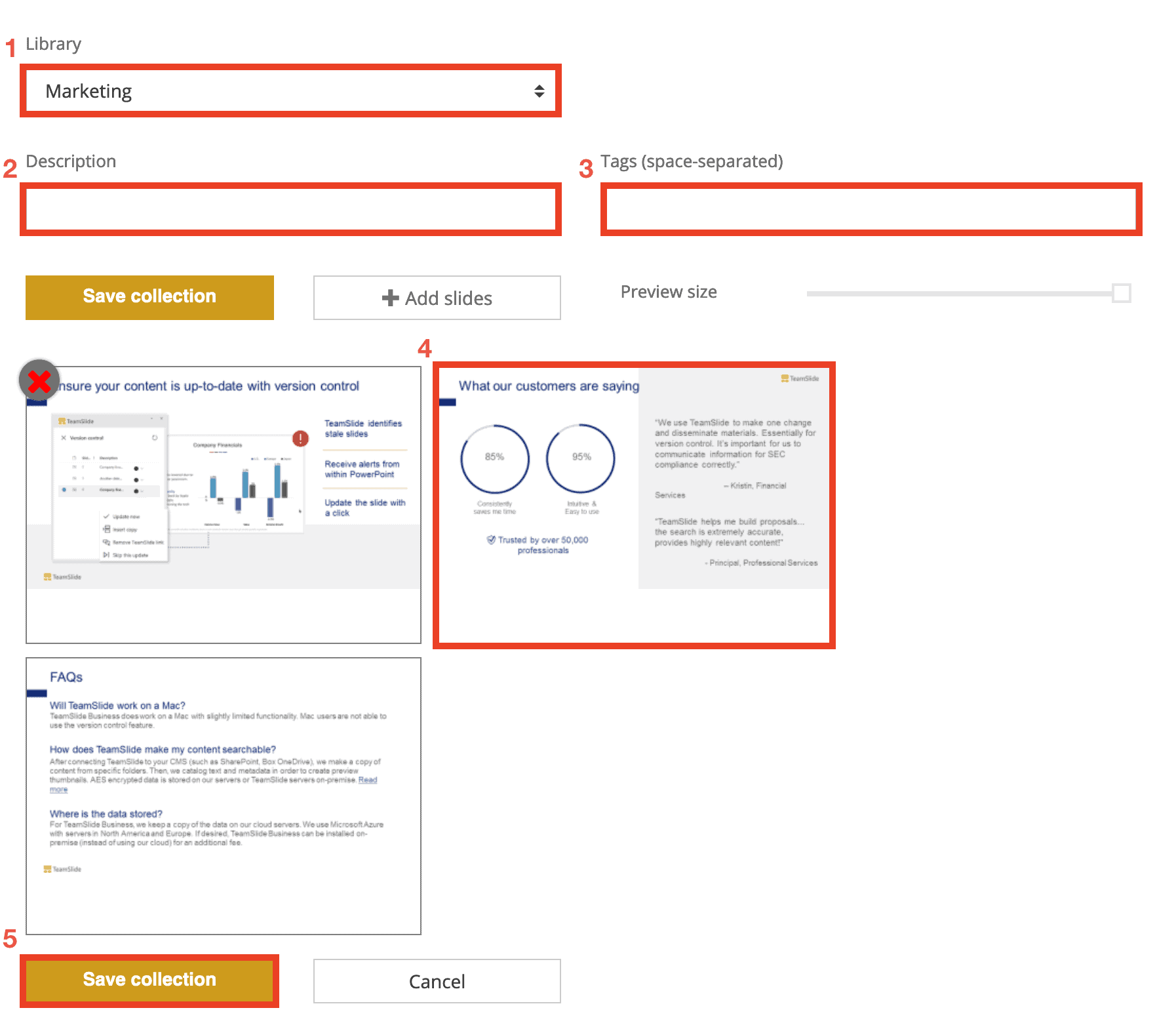The width and height of the screenshot is (1176, 1027).
Task: Click the Library label text
Action: [x=53, y=44]
